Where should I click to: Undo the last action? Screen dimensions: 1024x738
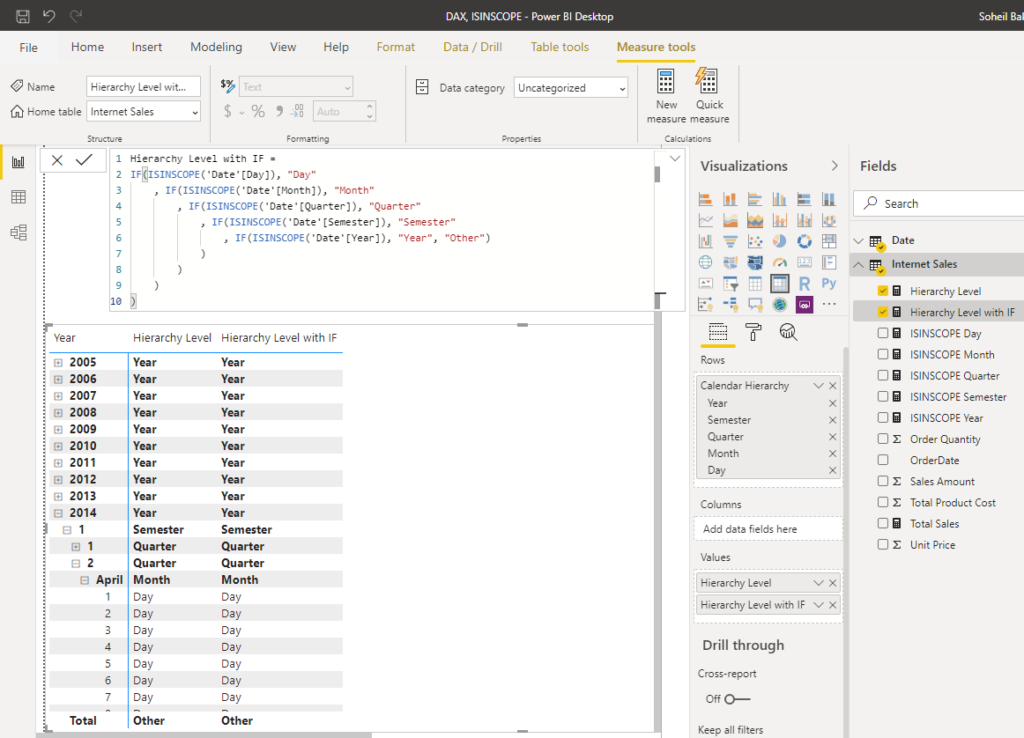tap(50, 16)
